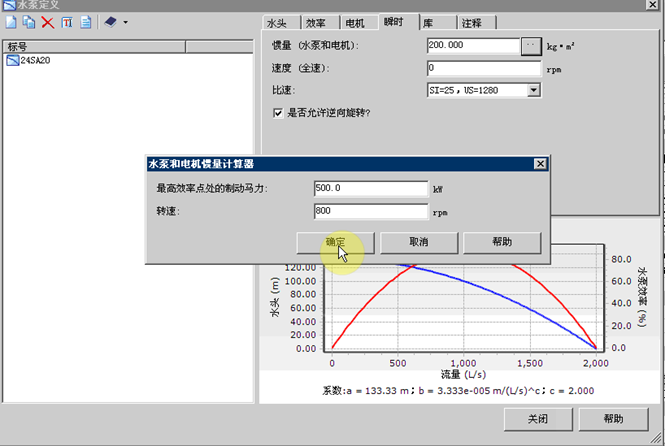Open the 电机 tab
Image resolution: width=665 pixels, height=446 pixels.
[x=355, y=22]
